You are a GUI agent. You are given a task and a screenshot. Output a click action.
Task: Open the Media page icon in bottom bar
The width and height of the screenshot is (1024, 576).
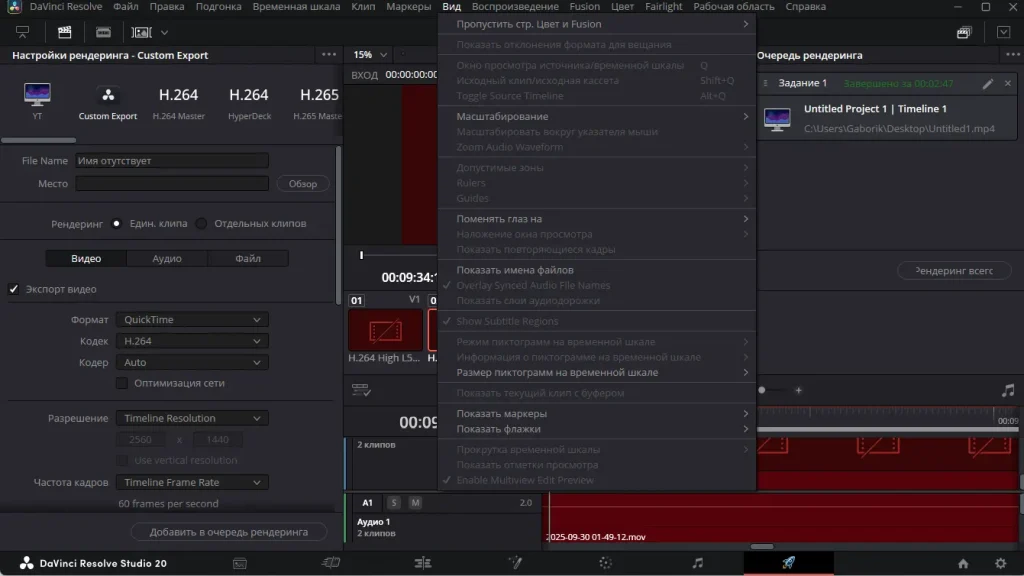[x=240, y=563]
